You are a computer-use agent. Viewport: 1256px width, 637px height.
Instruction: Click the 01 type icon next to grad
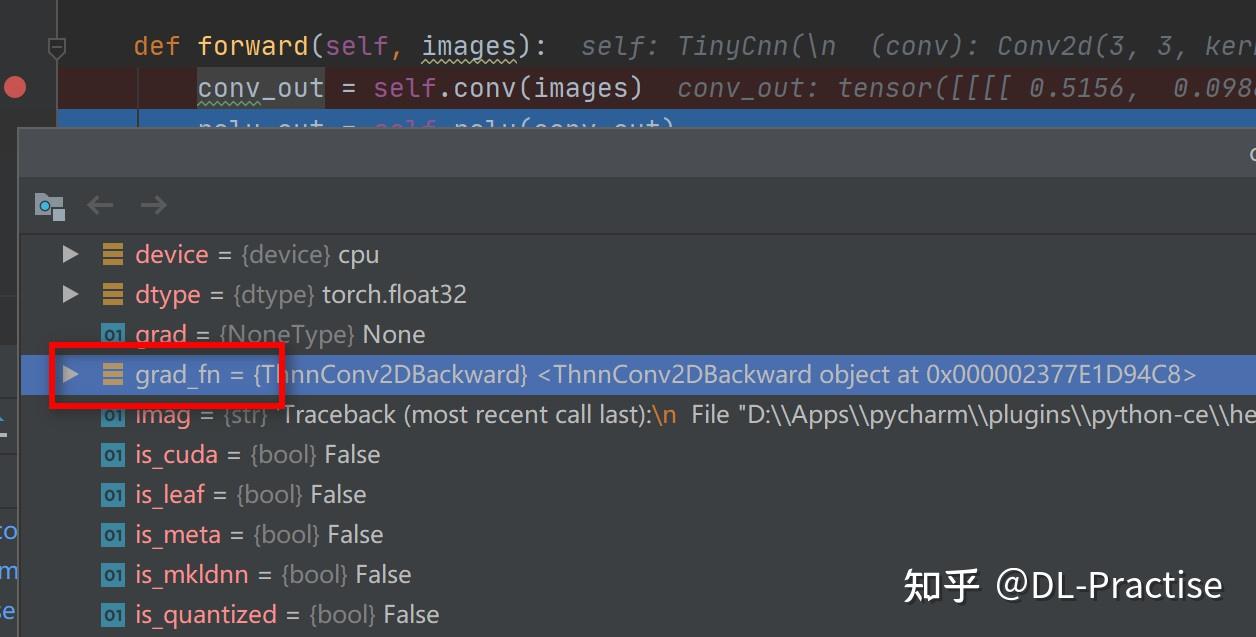(x=111, y=334)
